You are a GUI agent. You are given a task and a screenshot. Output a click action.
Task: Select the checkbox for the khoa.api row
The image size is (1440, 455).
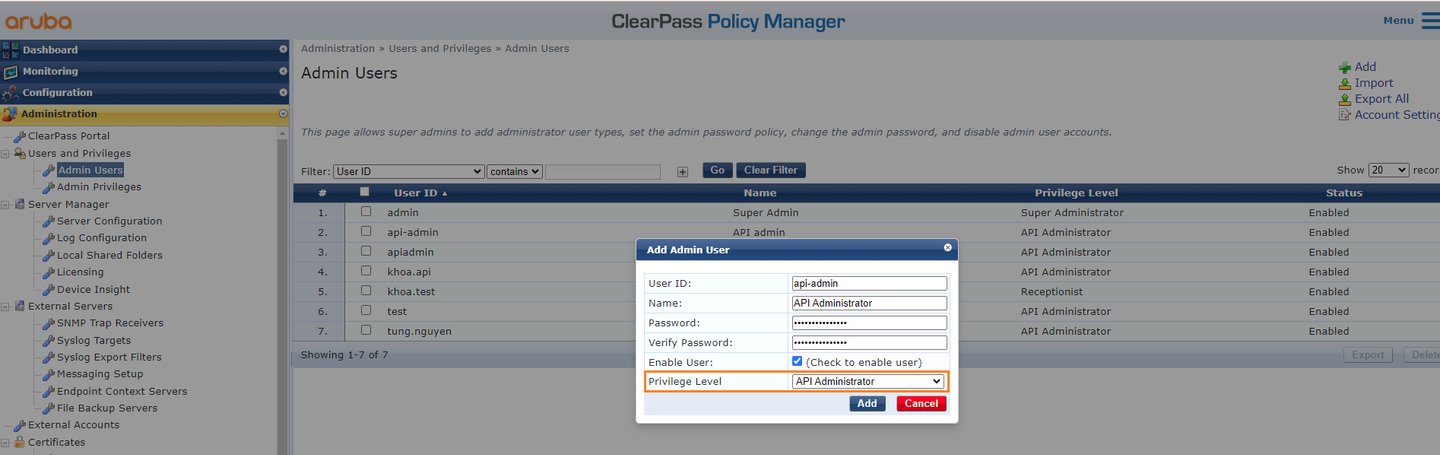point(365,271)
